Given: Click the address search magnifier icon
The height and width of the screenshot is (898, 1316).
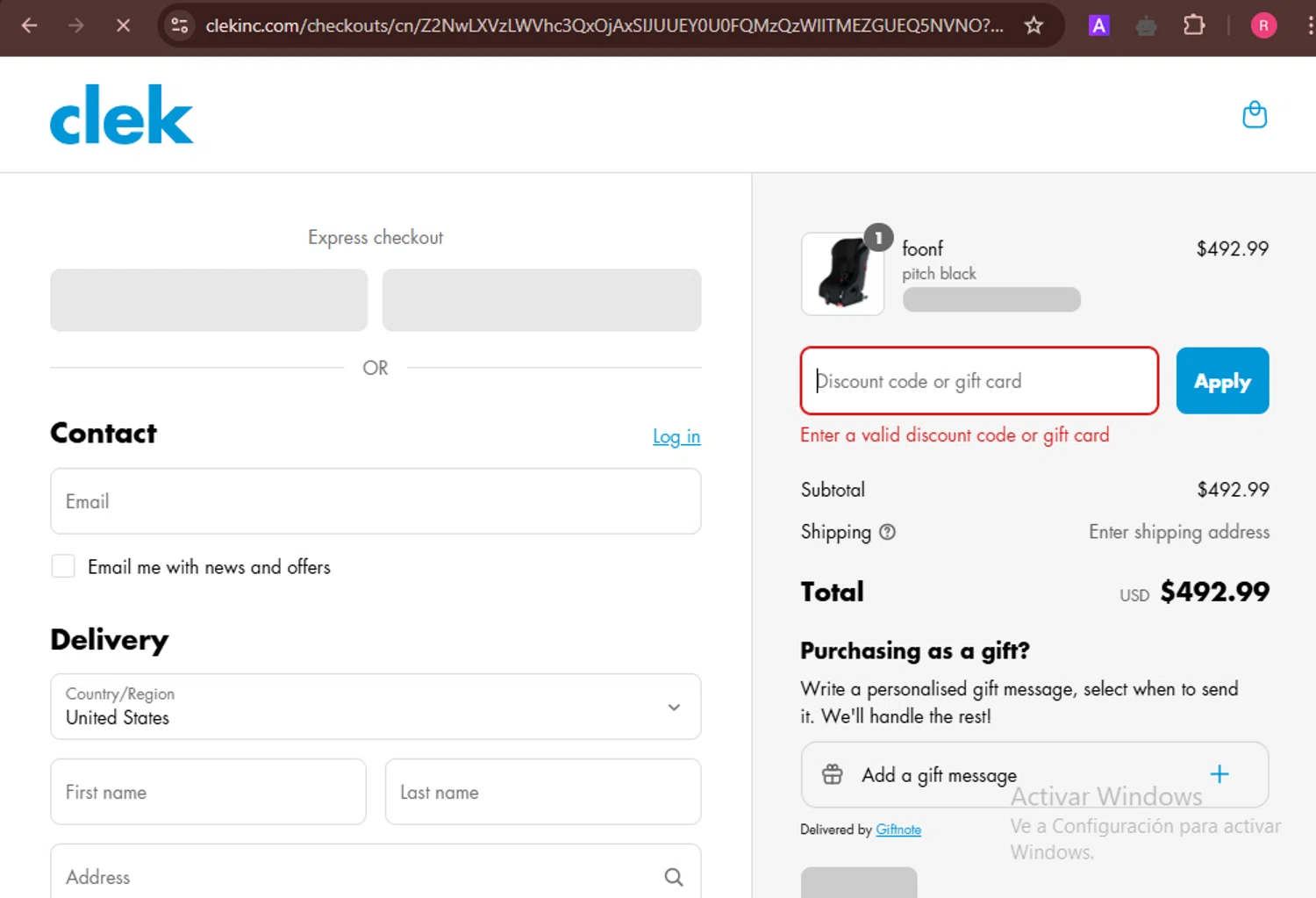Looking at the screenshot, I should (674, 877).
